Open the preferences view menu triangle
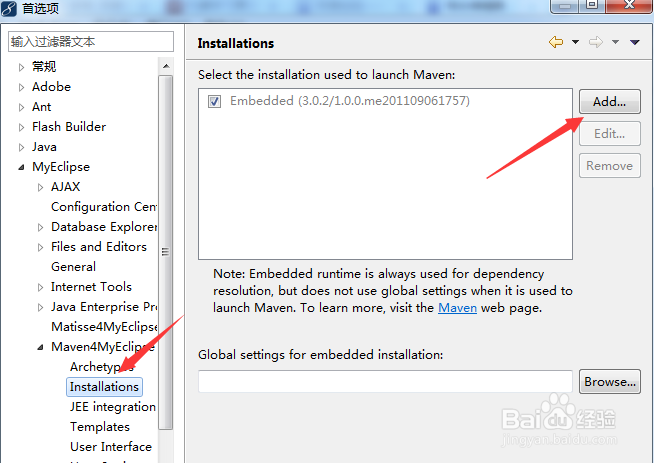The width and height of the screenshot is (654, 463). pyautogui.click(x=635, y=42)
